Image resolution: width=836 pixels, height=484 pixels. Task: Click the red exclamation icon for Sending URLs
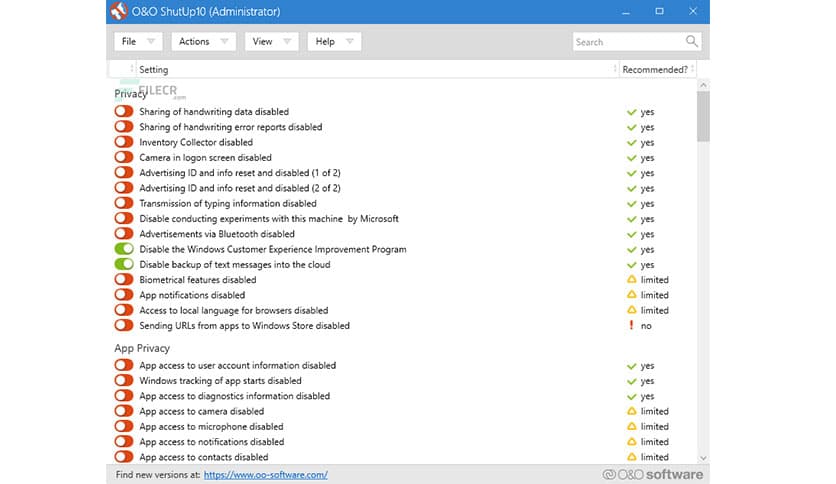tap(631, 326)
